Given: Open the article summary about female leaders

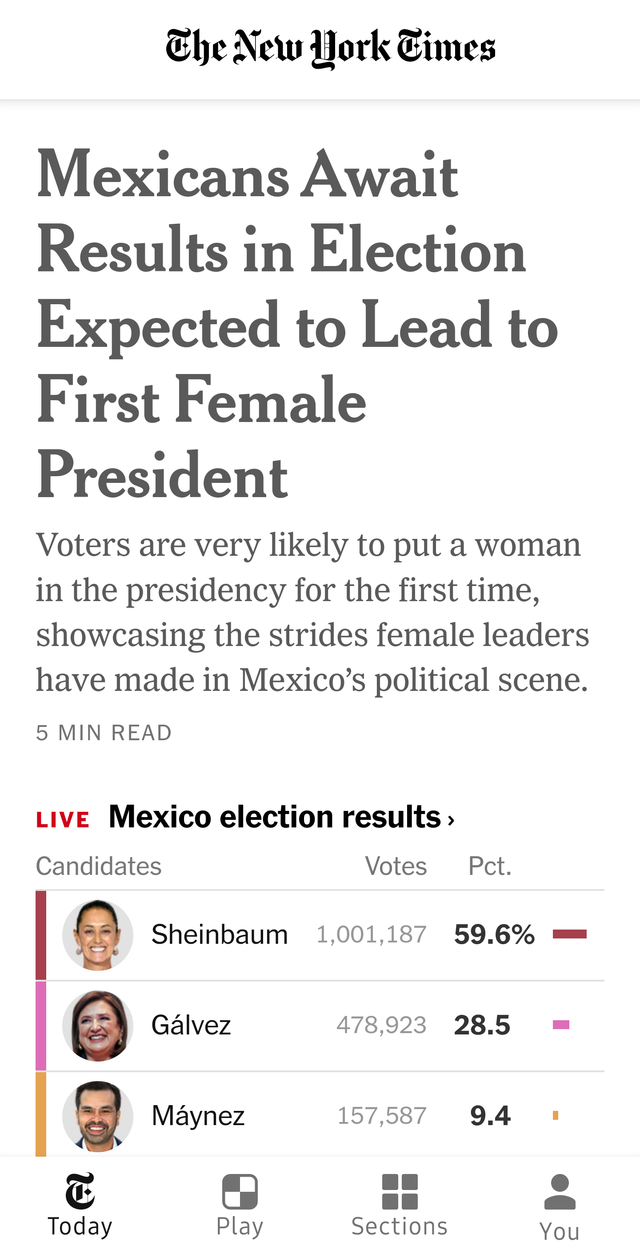Looking at the screenshot, I should (312, 613).
